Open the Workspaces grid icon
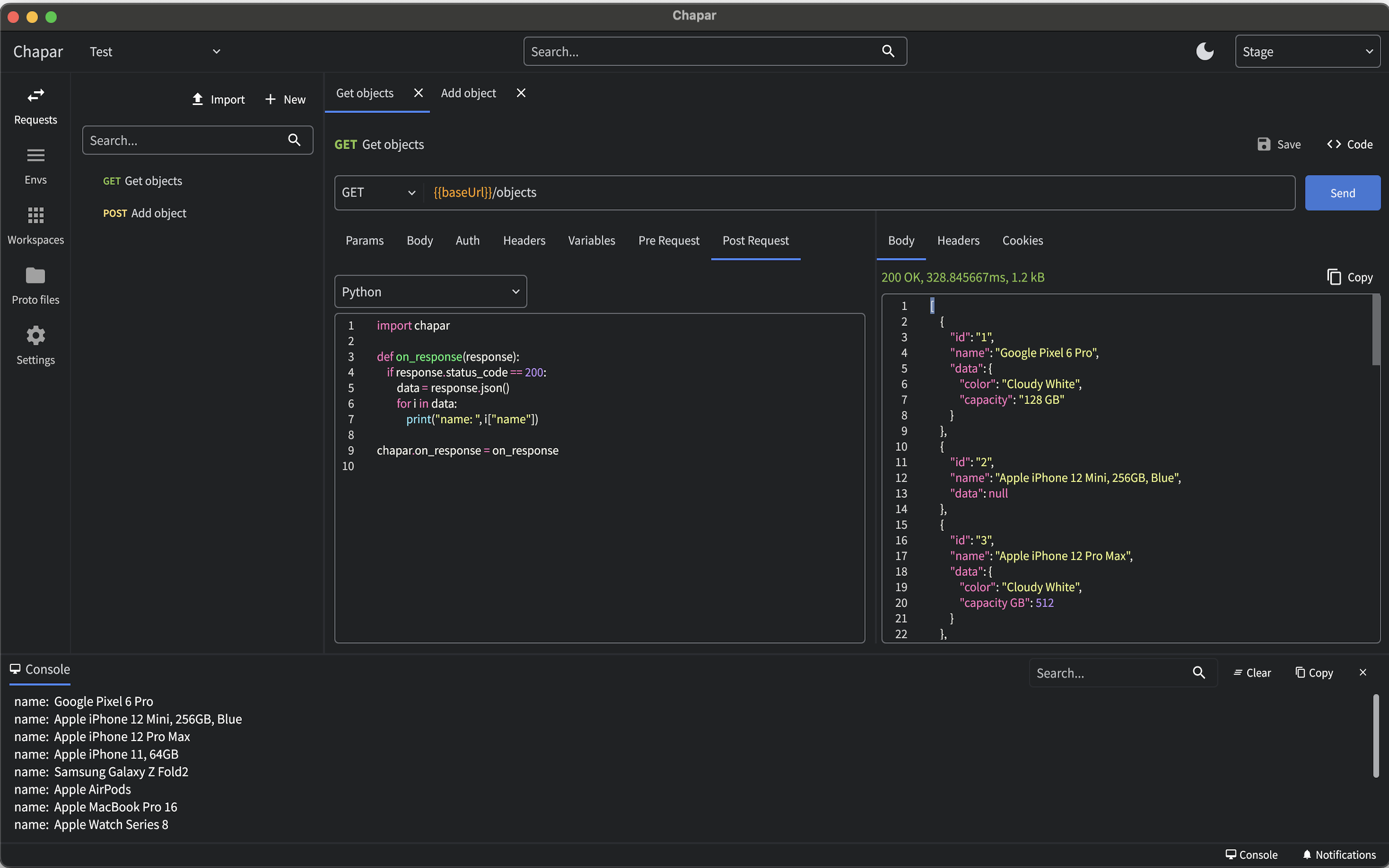Screen dimensions: 1389x868 click(36, 216)
